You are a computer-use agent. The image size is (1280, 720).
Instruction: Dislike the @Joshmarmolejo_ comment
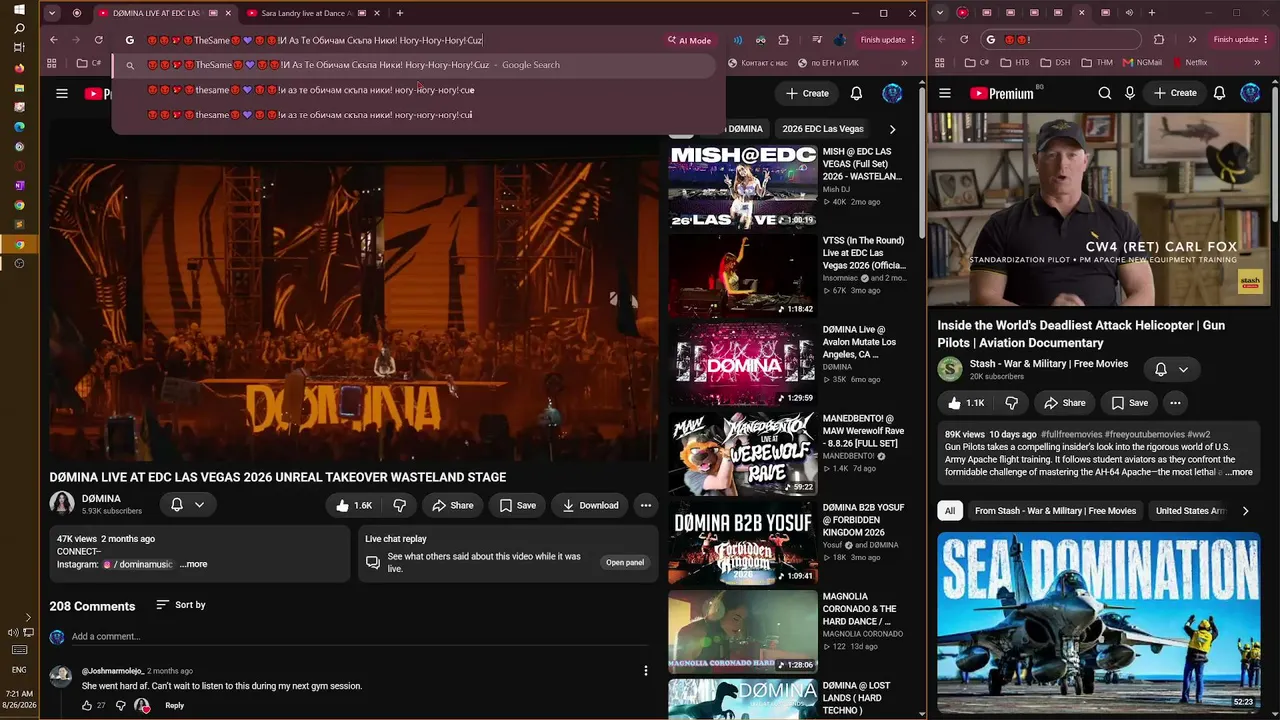click(121, 706)
